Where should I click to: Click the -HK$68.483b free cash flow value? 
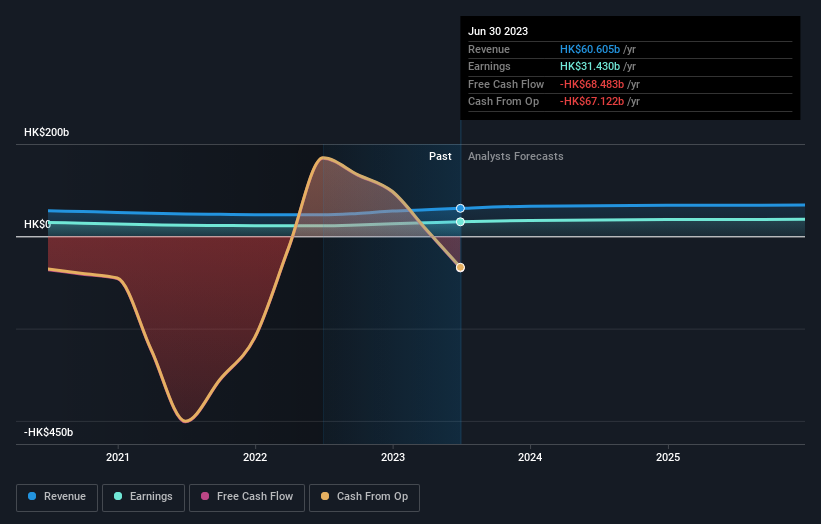point(592,84)
